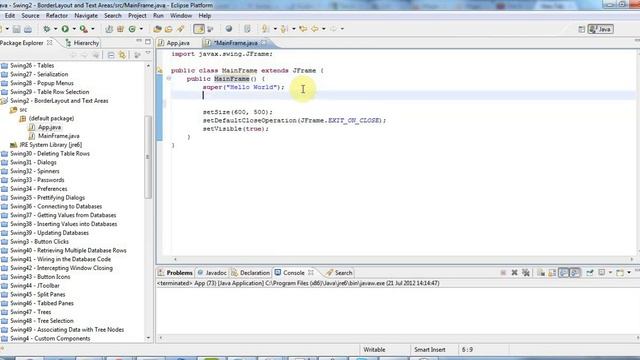Switch to the Java perspective button
640x360 pixels.
click(x=600, y=29)
